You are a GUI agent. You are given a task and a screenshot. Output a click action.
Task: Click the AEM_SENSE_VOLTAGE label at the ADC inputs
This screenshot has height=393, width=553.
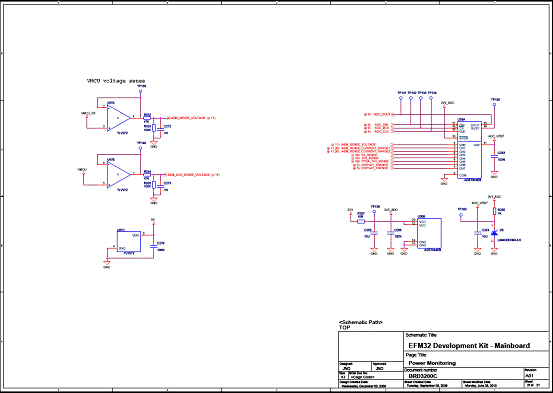click(358, 144)
